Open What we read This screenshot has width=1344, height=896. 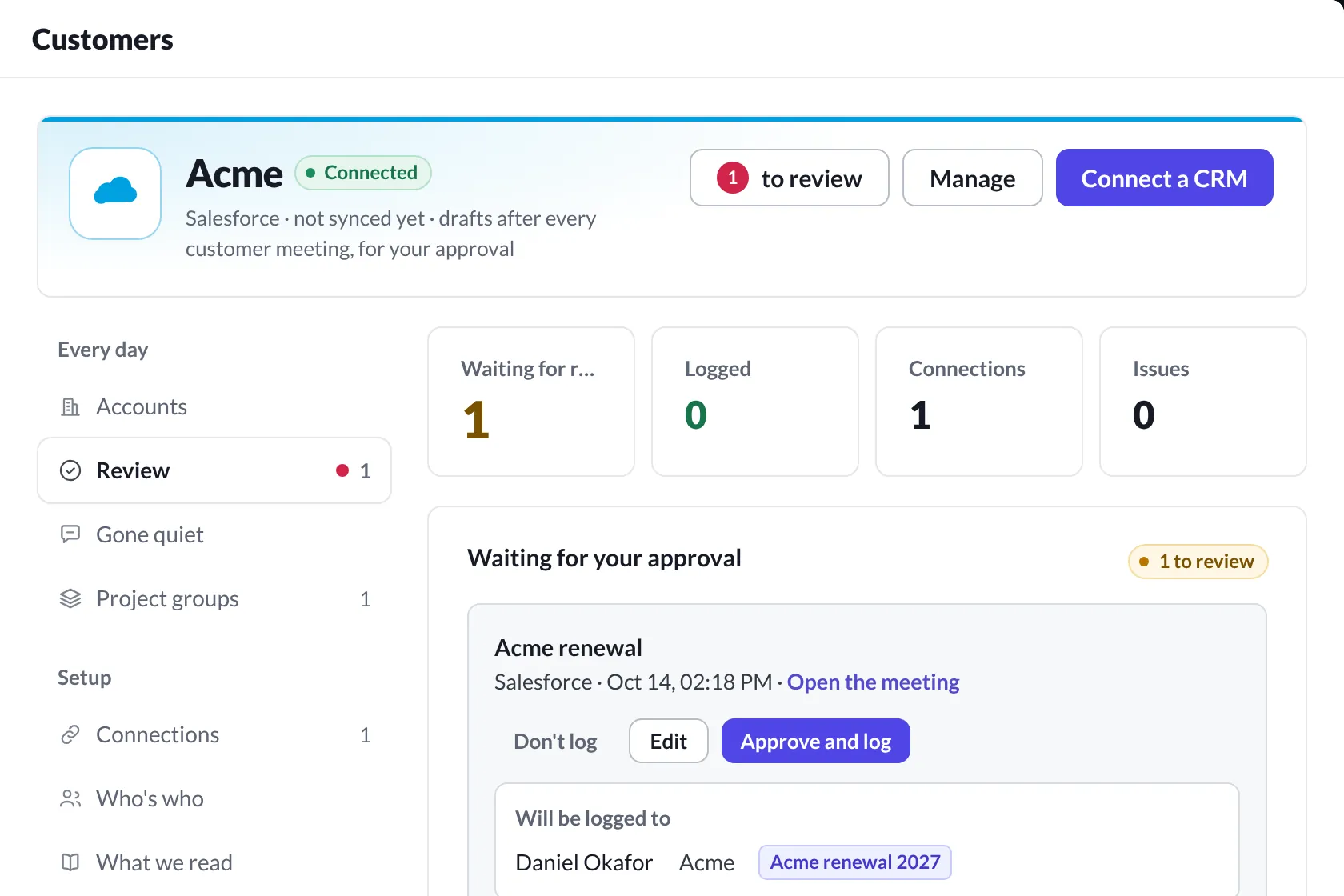[214, 862]
